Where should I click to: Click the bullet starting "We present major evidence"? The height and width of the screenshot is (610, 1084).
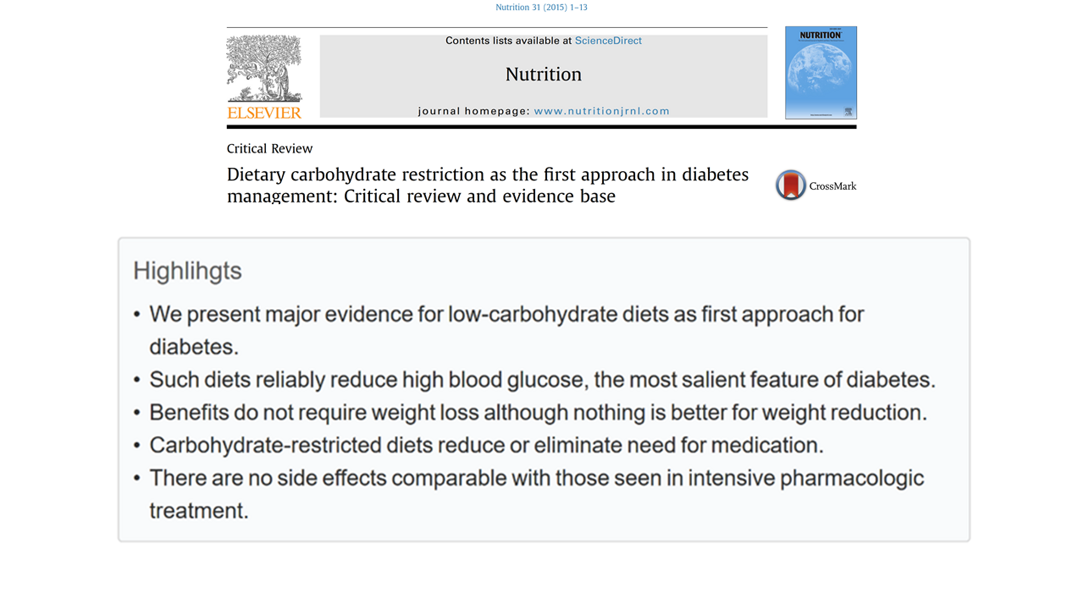click(x=506, y=315)
